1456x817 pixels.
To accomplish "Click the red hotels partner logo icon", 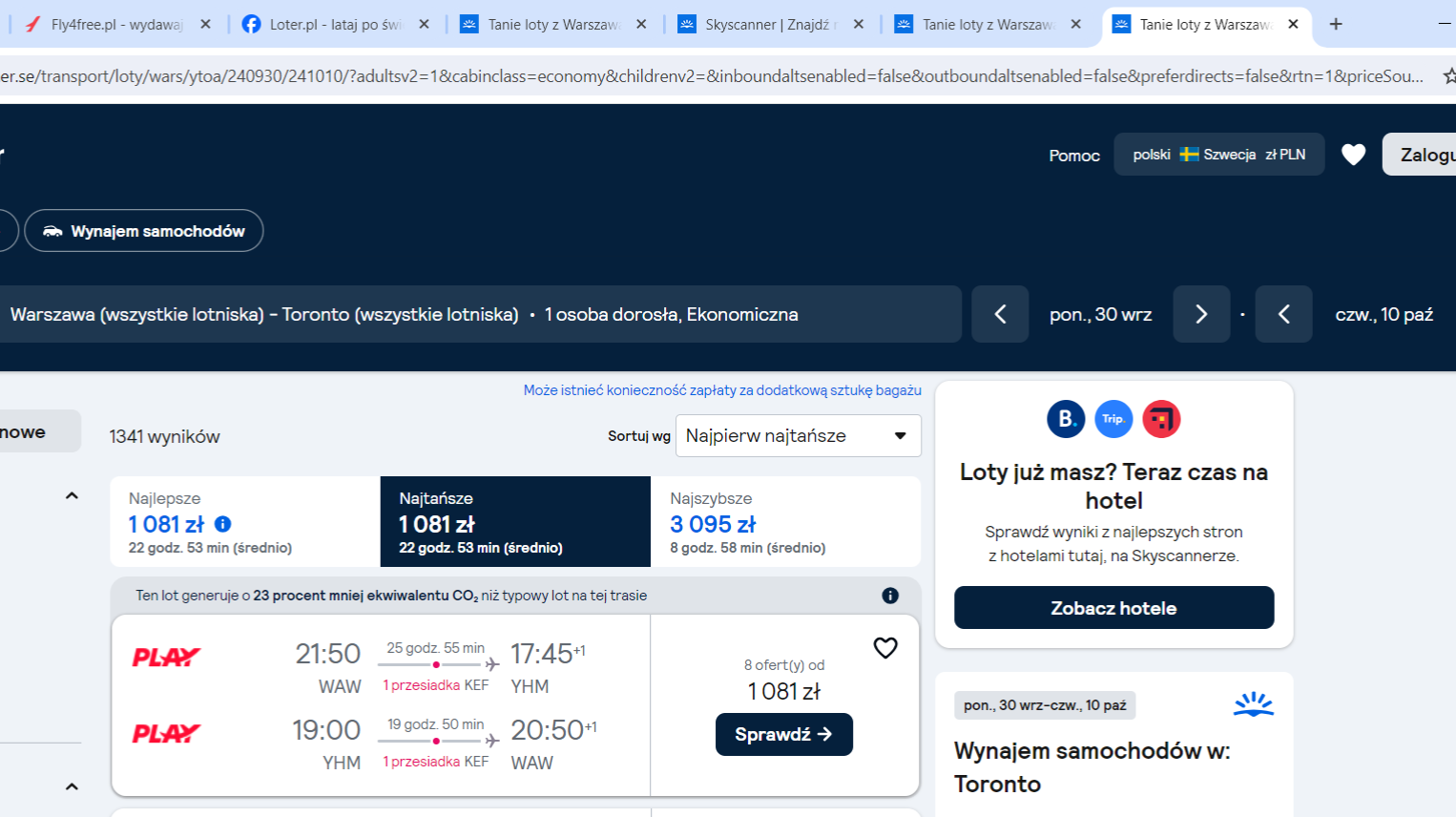I will 1161,419.
